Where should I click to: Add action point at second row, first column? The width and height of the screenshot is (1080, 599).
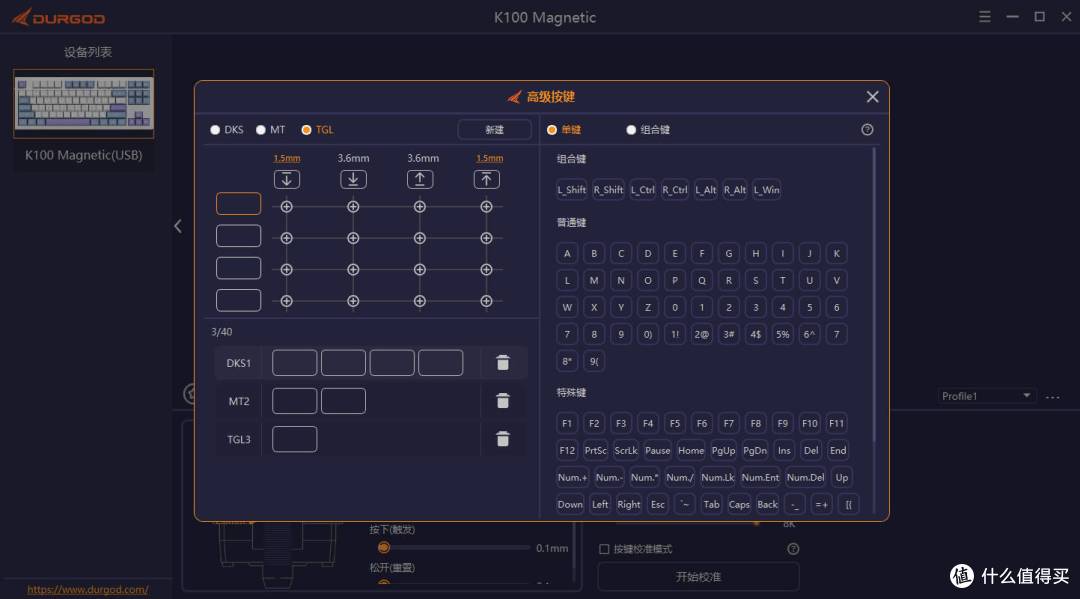click(x=287, y=238)
